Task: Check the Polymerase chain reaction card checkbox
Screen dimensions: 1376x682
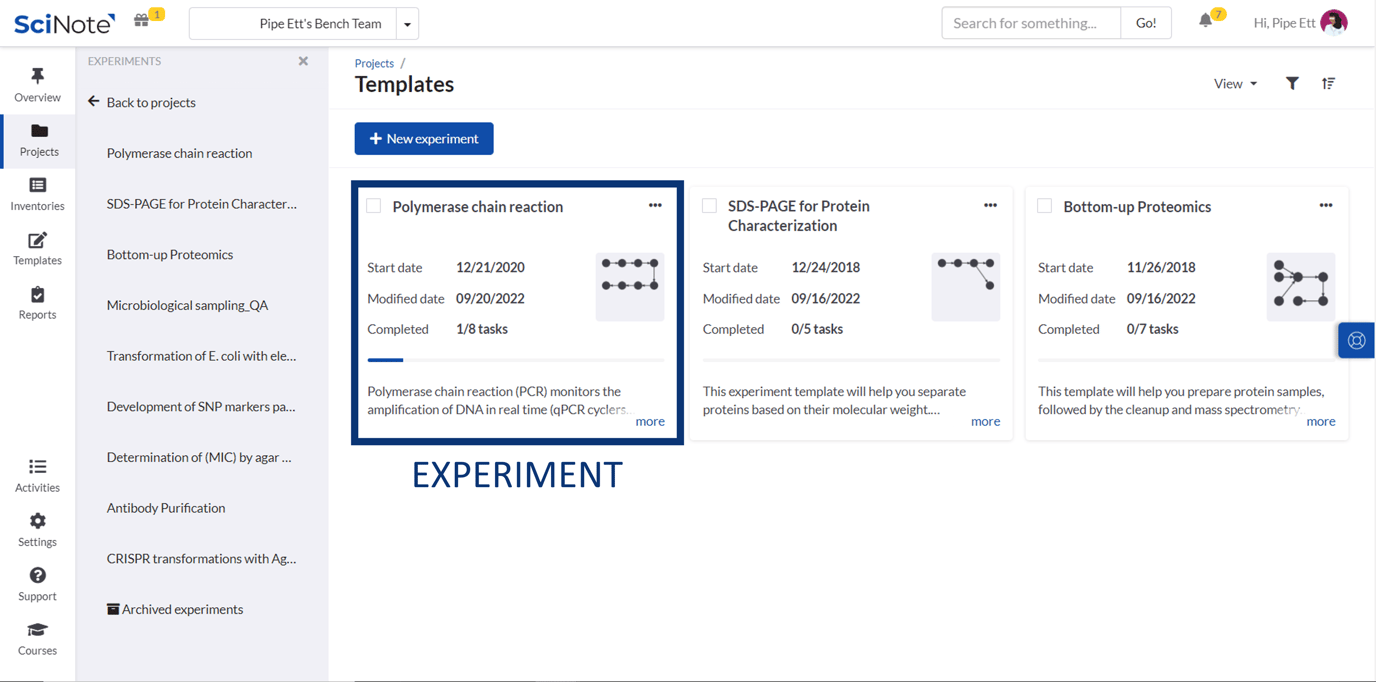Action: (374, 206)
